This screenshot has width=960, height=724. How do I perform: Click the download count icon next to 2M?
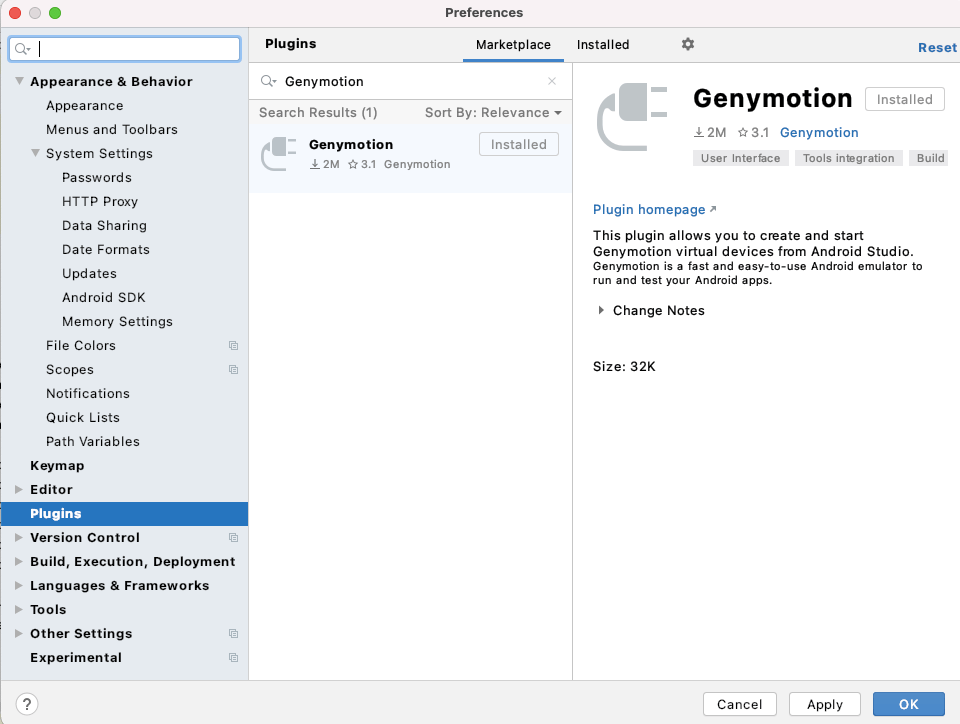(701, 132)
